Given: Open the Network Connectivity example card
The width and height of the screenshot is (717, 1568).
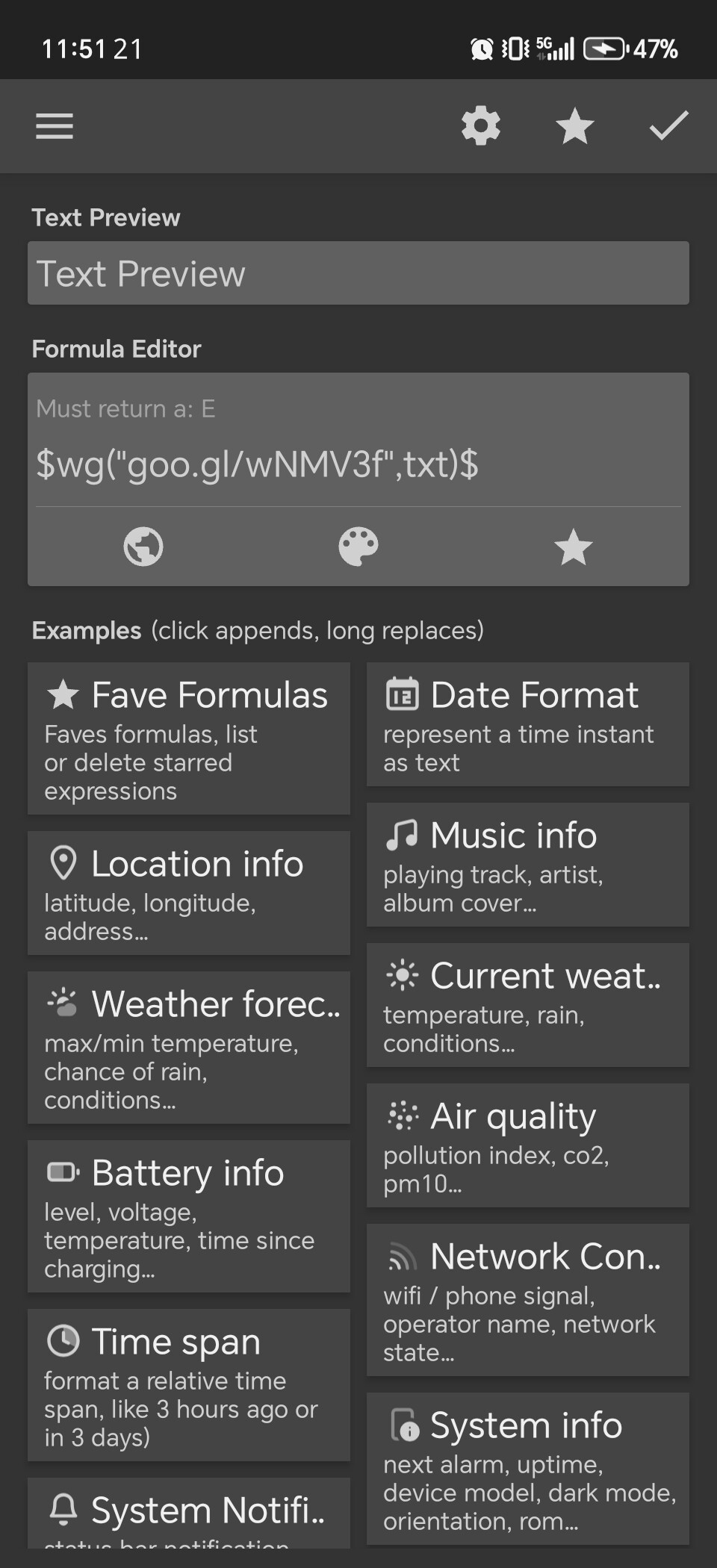Looking at the screenshot, I should tap(527, 1300).
